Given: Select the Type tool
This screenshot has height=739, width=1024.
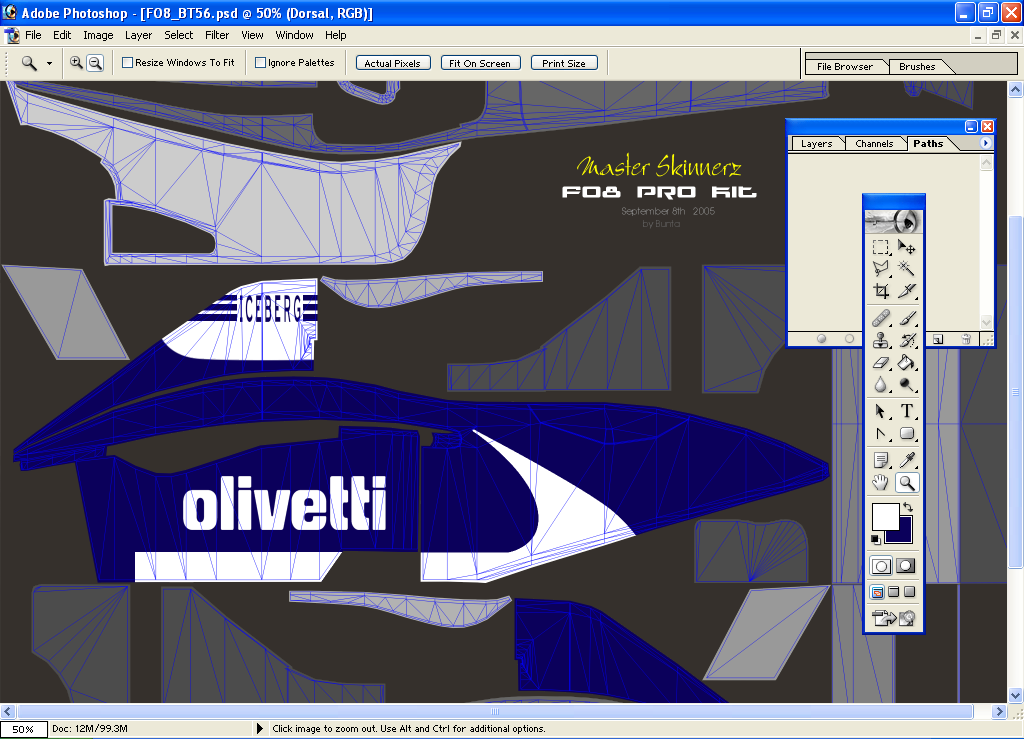Looking at the screenshot, I should coord(906,411).
